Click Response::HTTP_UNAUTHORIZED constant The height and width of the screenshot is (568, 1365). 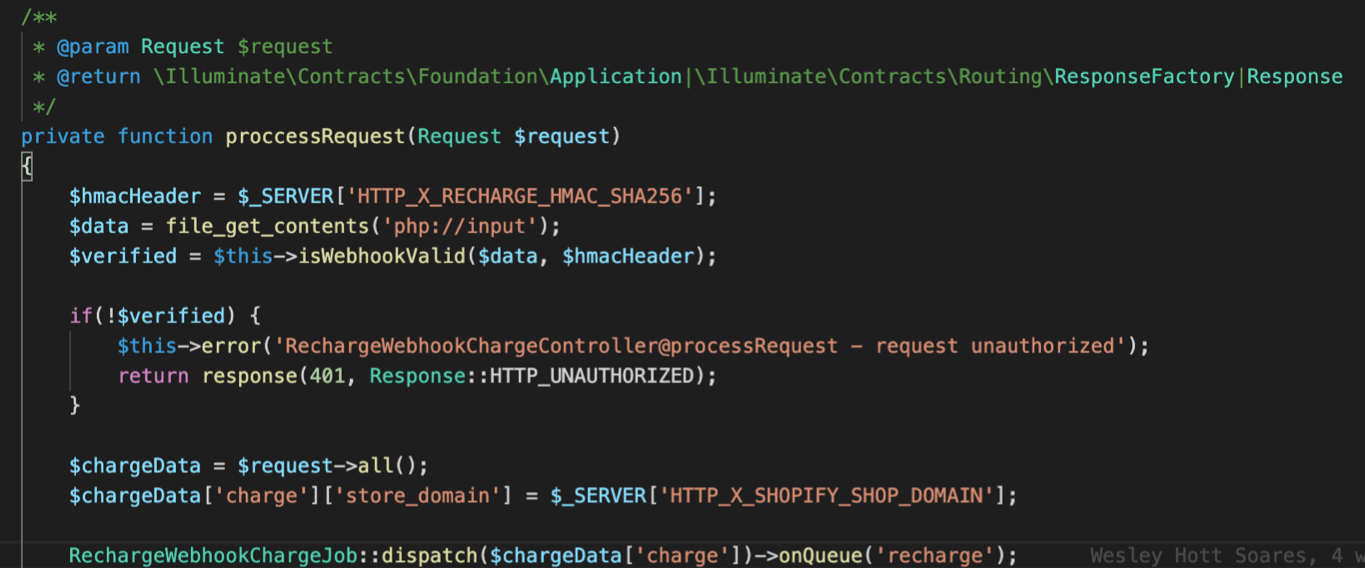(532, 376)
